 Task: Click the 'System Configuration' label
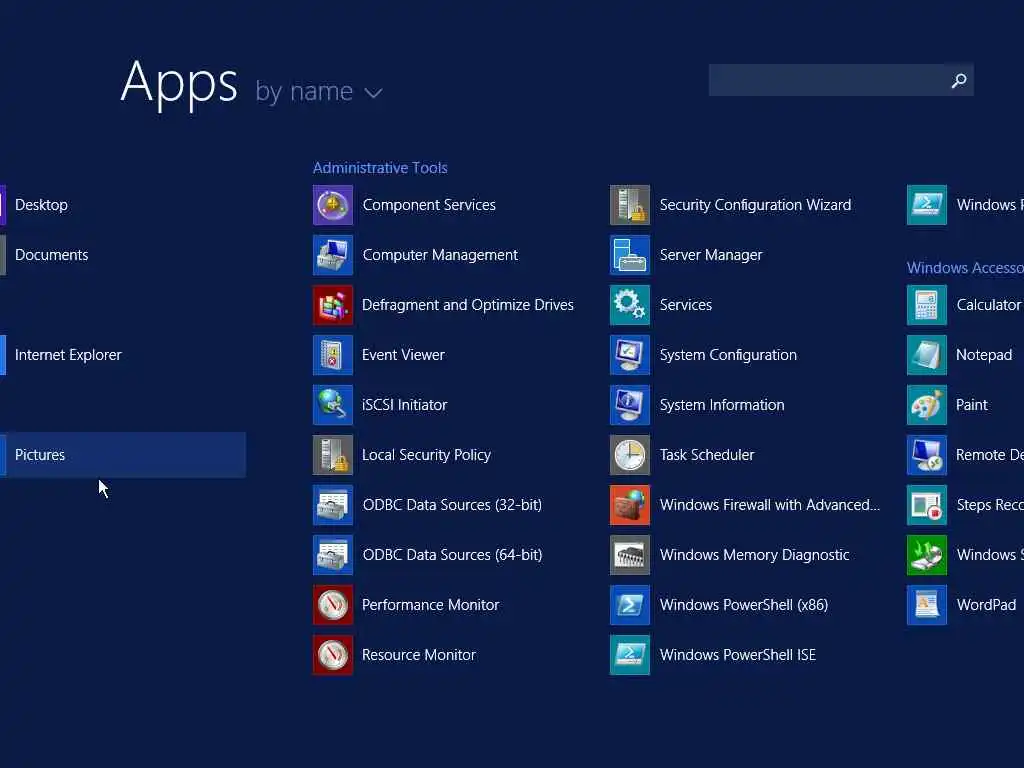click(728, 355)
